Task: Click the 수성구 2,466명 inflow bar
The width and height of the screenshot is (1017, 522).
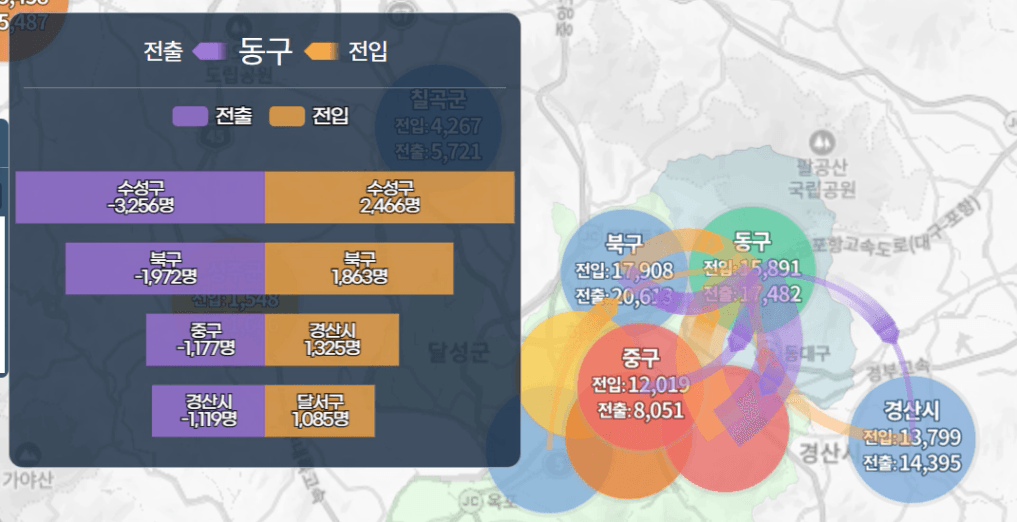Action: pyautogui.click(x=389, y=197)
